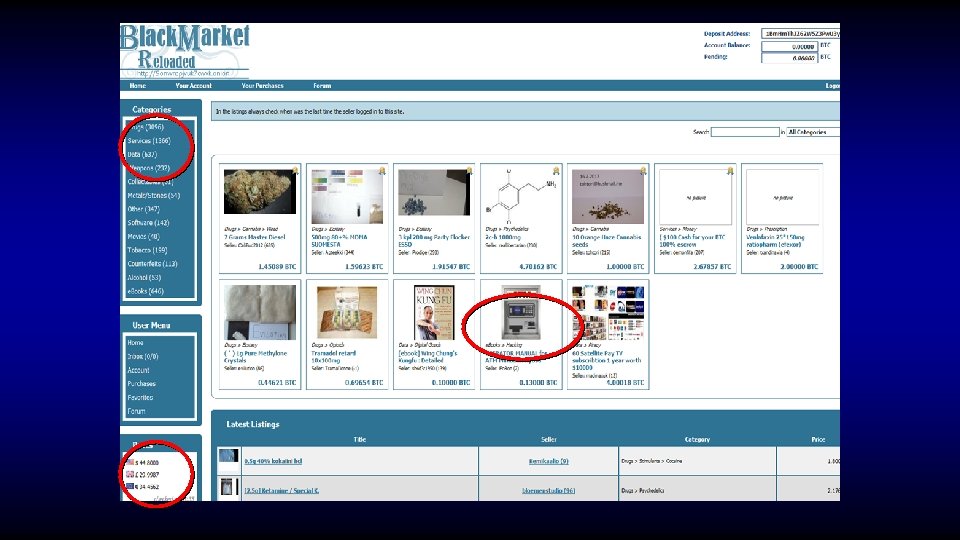Open the kokaiini hcl row thumbnail

(228, 456)
